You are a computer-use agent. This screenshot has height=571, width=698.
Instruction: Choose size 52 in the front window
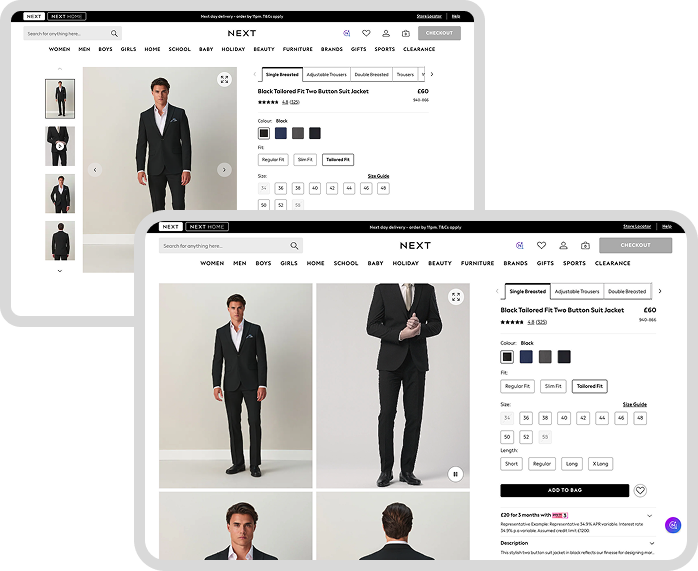coord(526,437)
